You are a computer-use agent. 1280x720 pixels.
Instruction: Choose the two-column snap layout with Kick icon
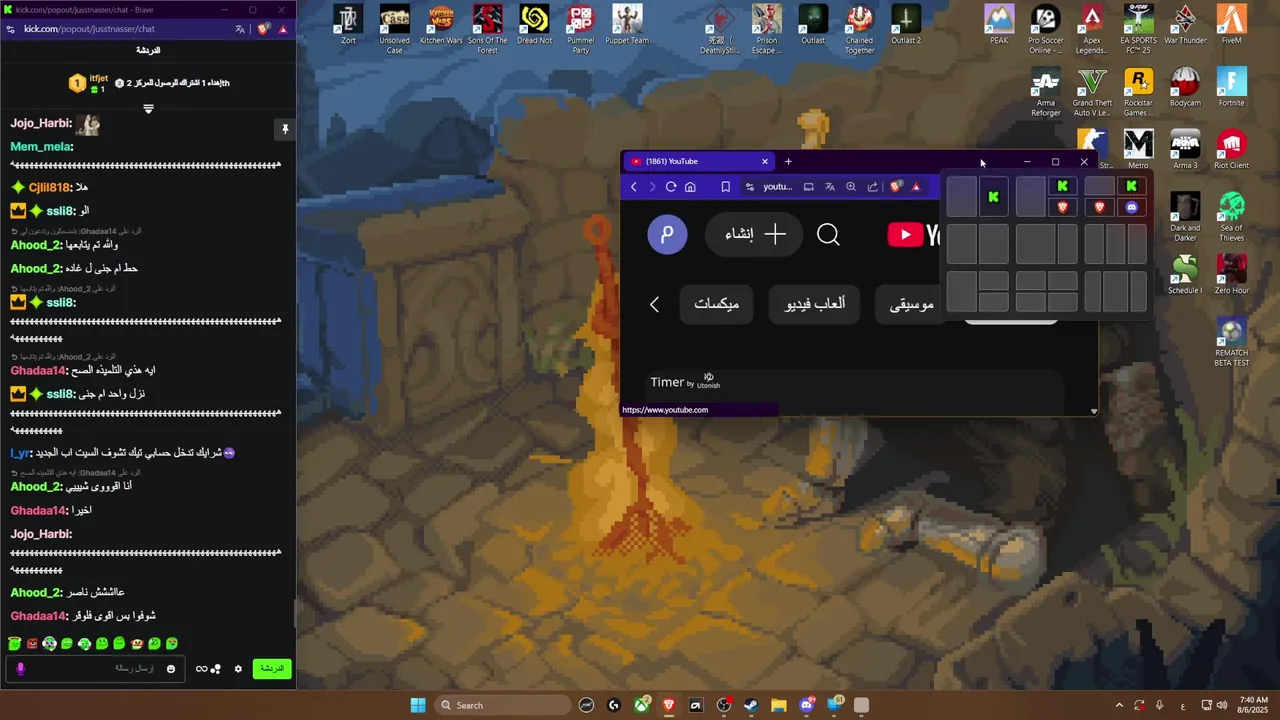(978, 197)
